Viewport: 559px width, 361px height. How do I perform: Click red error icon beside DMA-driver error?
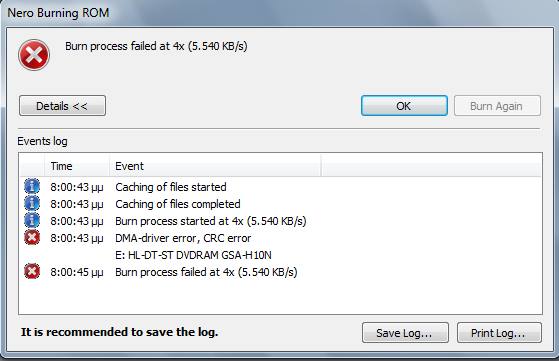click(x=32, y=238)
